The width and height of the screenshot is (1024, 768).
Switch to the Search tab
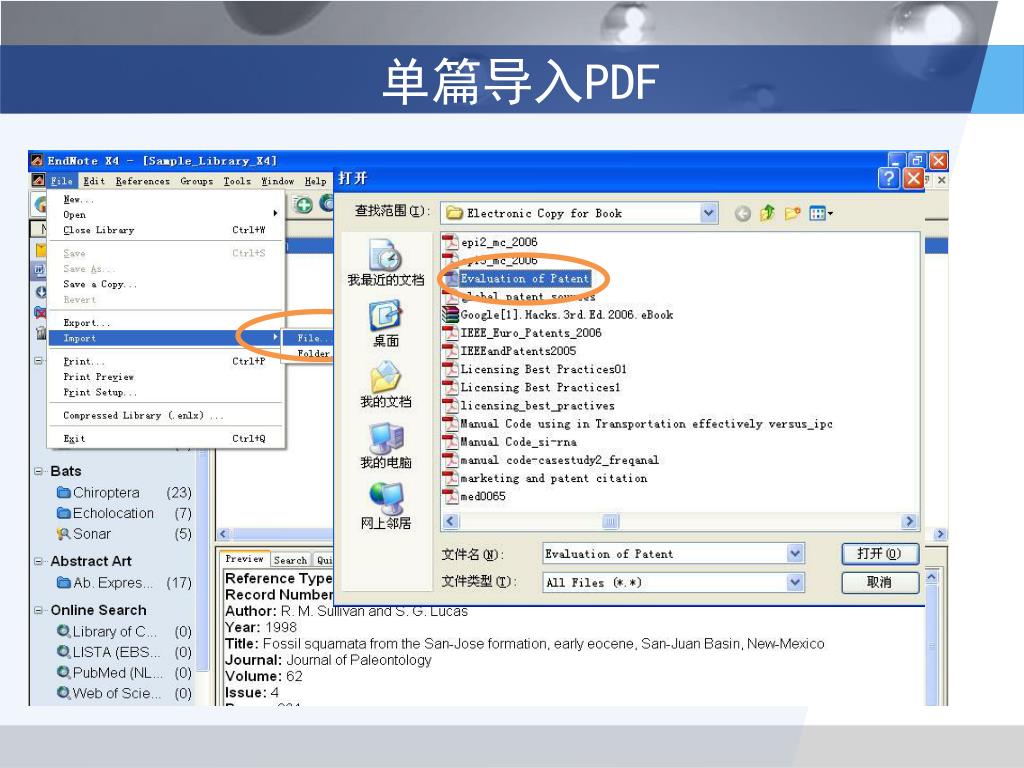290,560
